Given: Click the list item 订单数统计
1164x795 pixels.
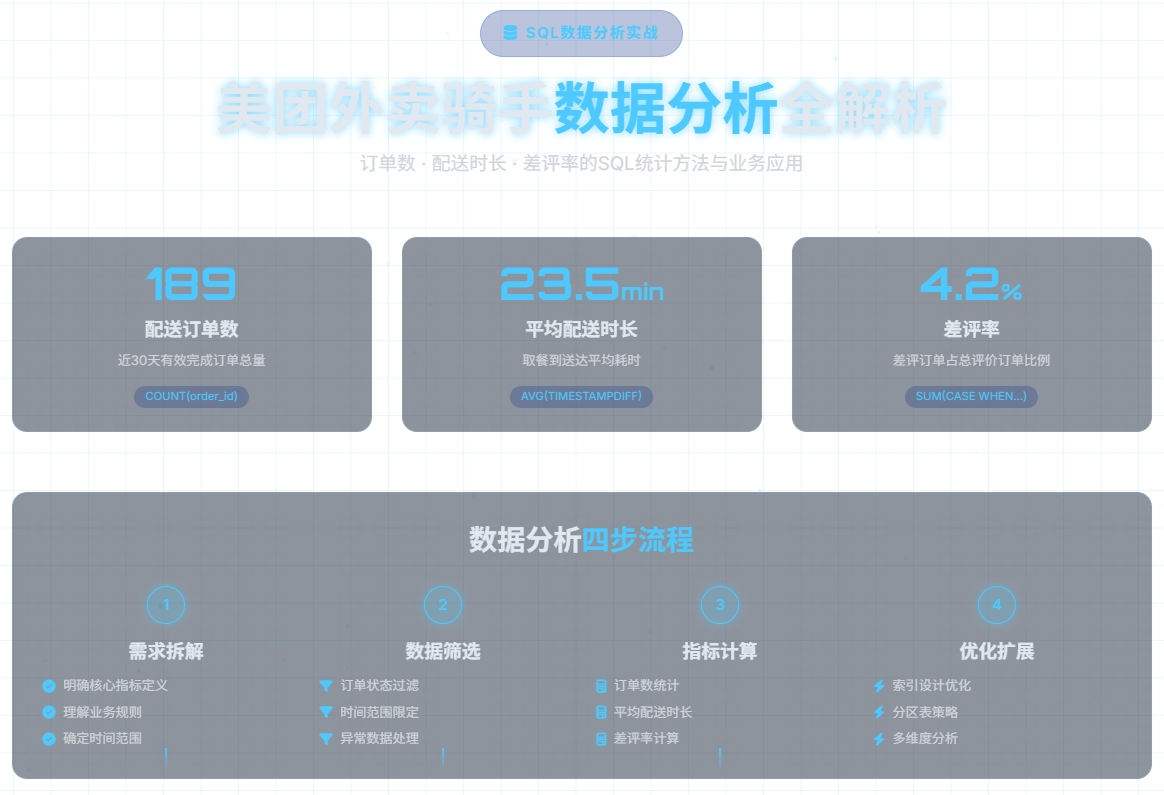Looking at the screenshot, I should (646, 686).
